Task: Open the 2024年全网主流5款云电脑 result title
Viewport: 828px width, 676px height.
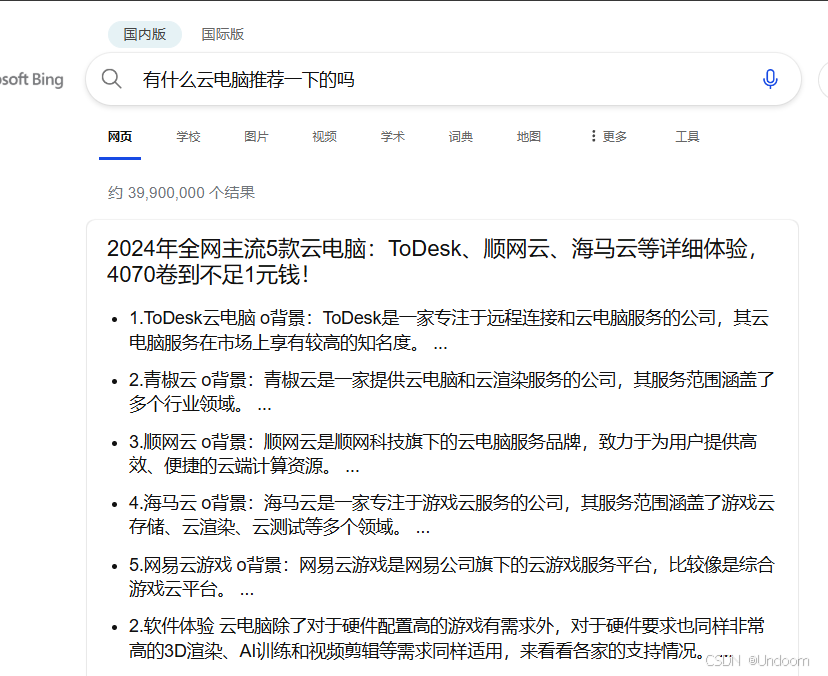Action: coord(432,261)
